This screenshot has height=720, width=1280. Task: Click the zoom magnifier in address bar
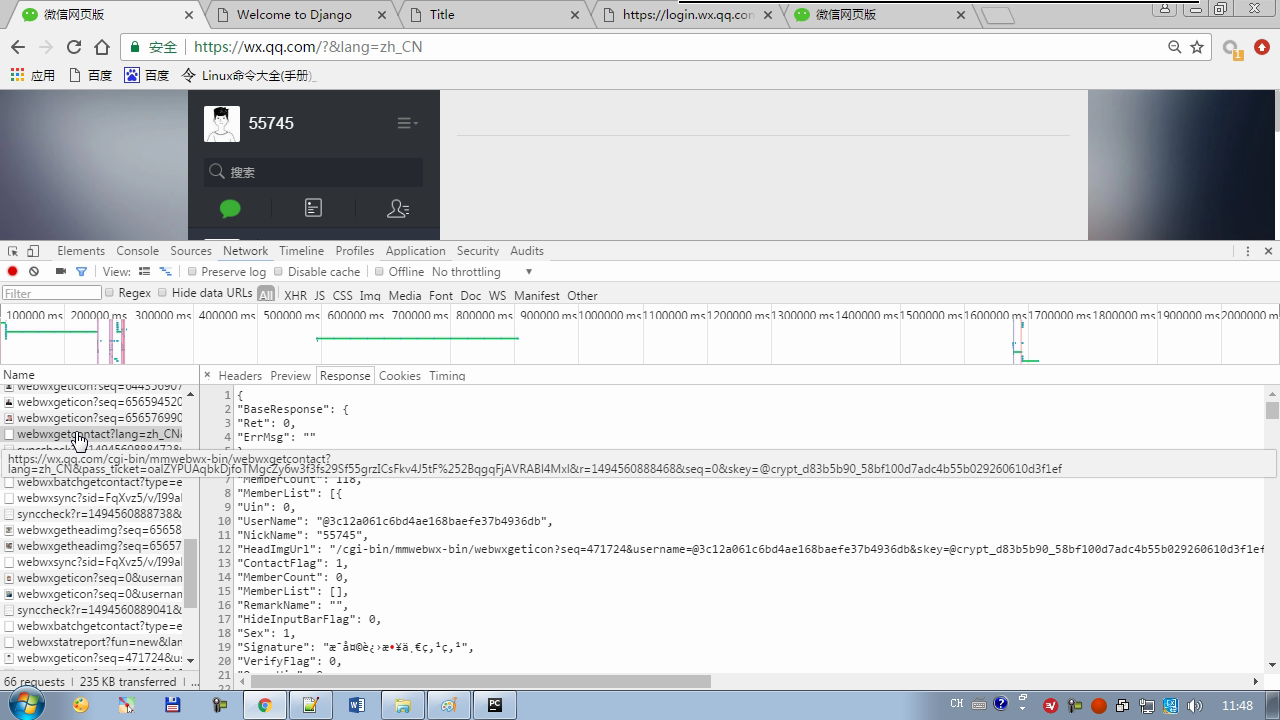[1175, 47]
